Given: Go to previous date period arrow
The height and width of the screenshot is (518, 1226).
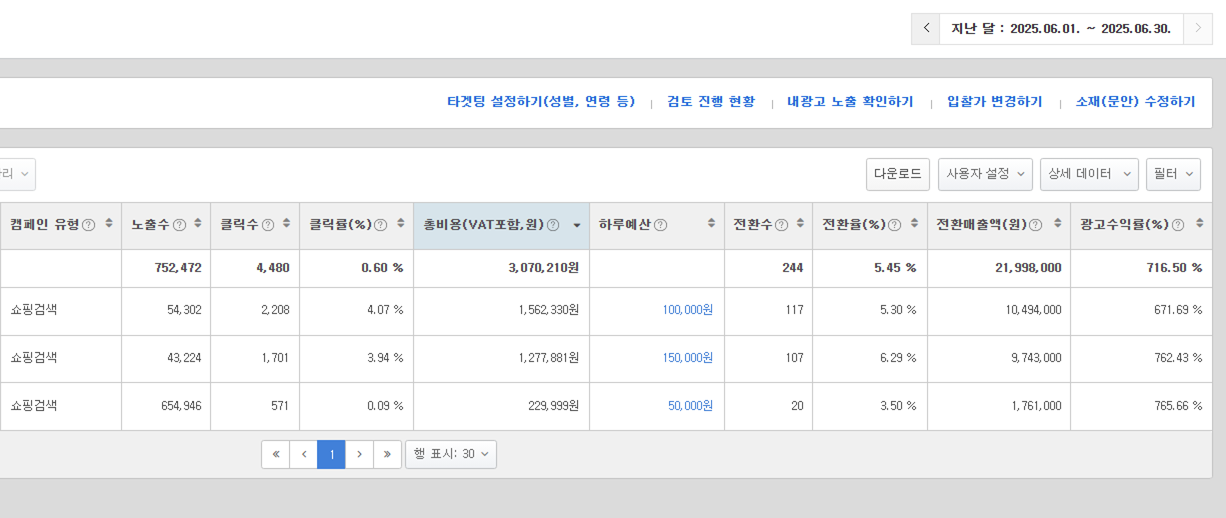Looking at the screenshot, I should point(925,29).
